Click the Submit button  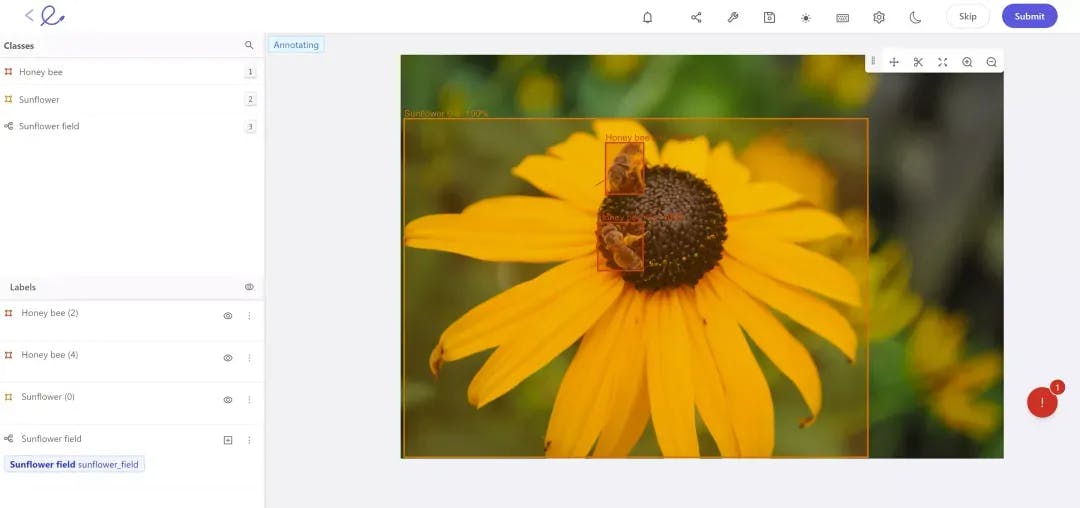point(1029,17)
